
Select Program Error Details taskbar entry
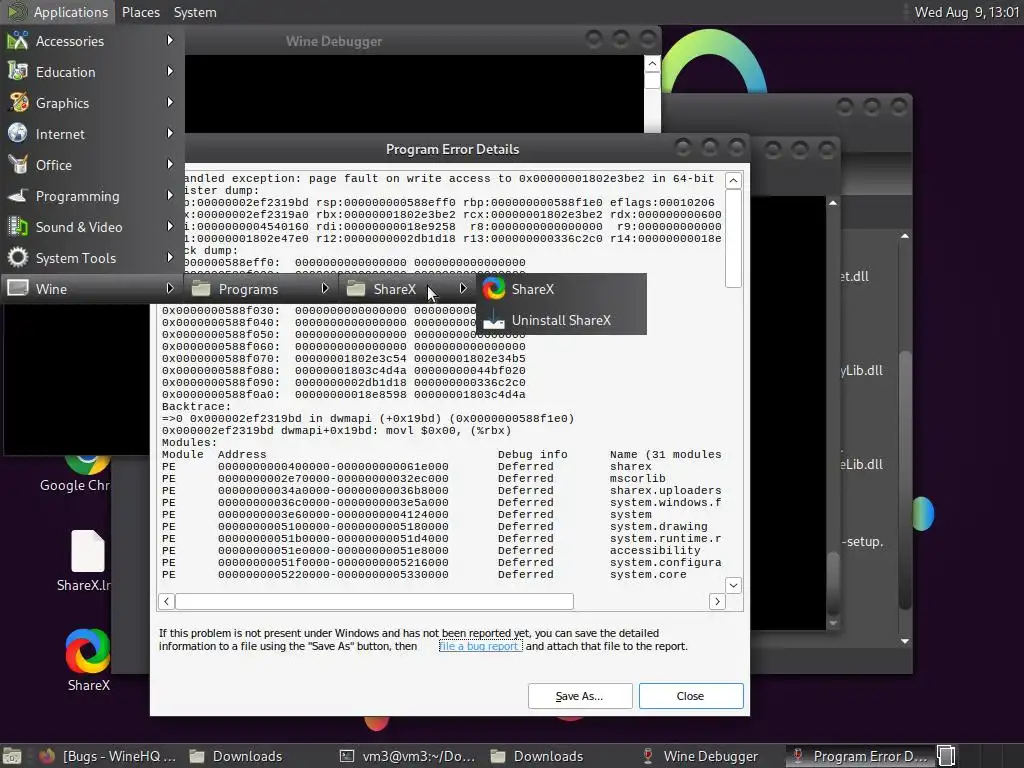[x=859, y=756]
